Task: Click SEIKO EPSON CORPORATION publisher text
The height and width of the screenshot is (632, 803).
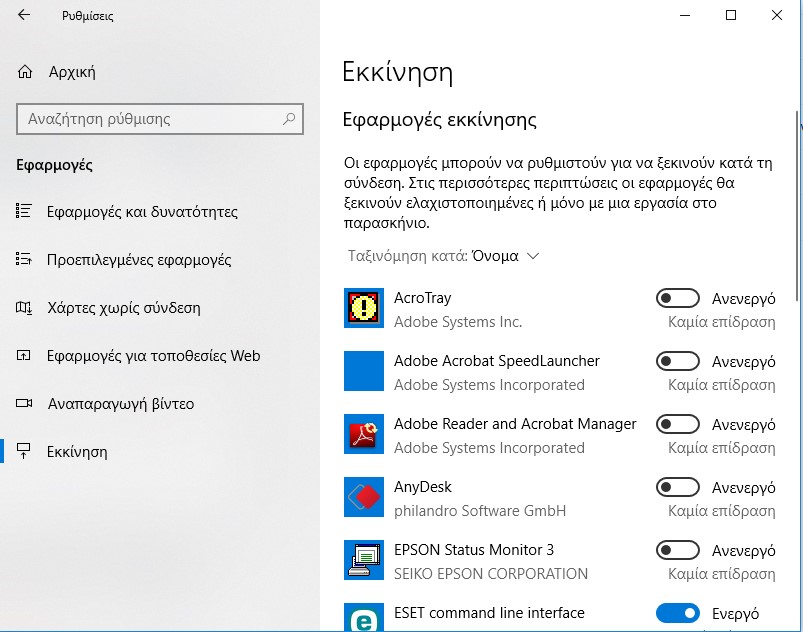Action: point(491,574)
